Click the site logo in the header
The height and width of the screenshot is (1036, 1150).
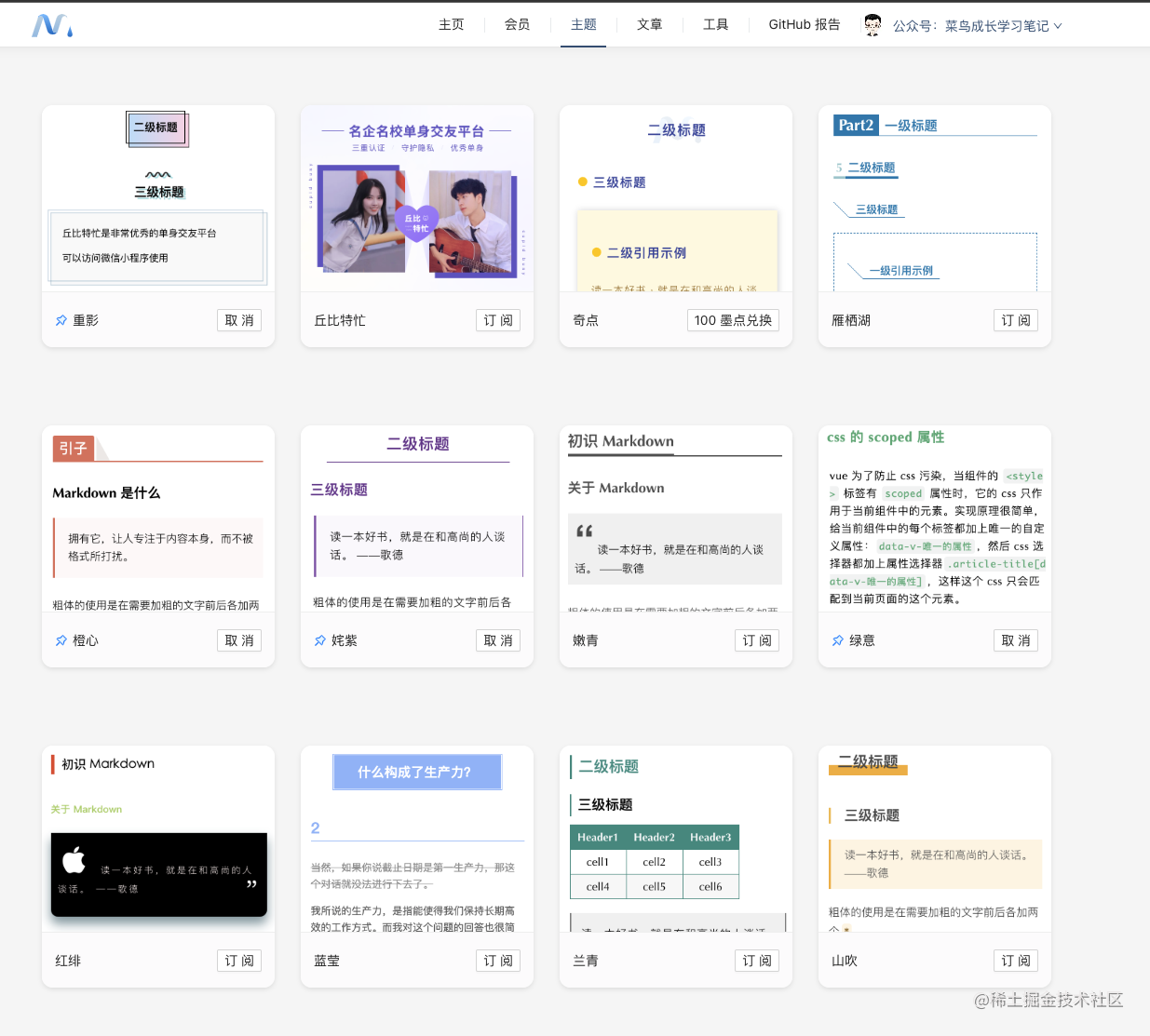52,25
